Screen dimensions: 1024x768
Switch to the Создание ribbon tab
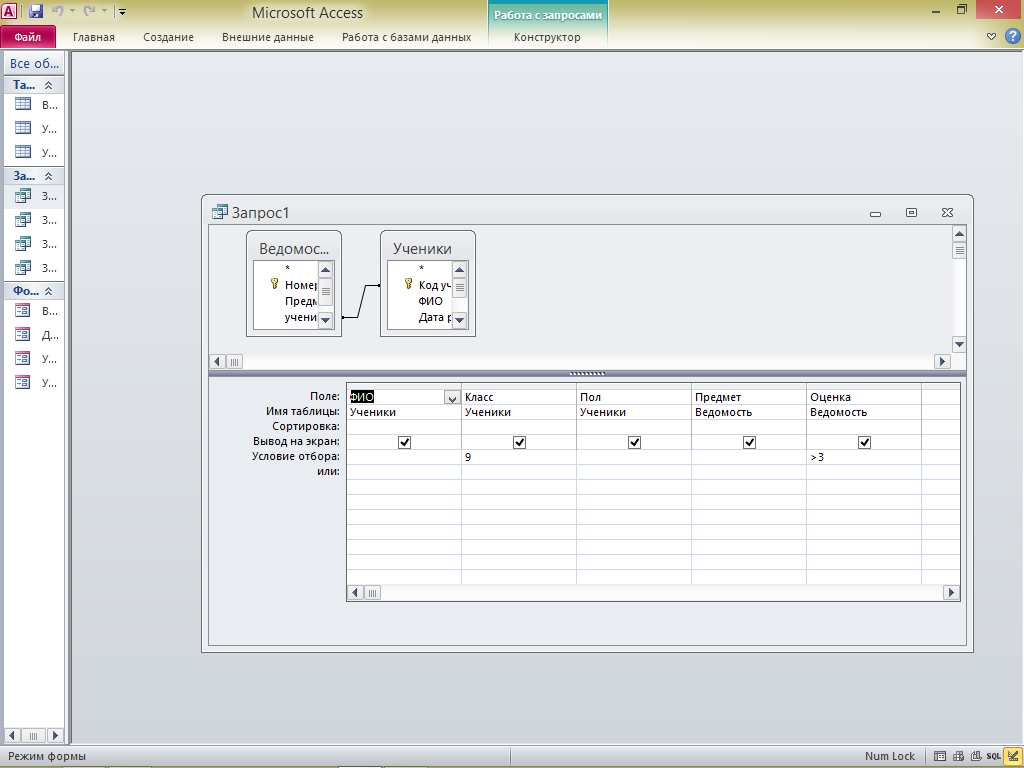(168, 37)
